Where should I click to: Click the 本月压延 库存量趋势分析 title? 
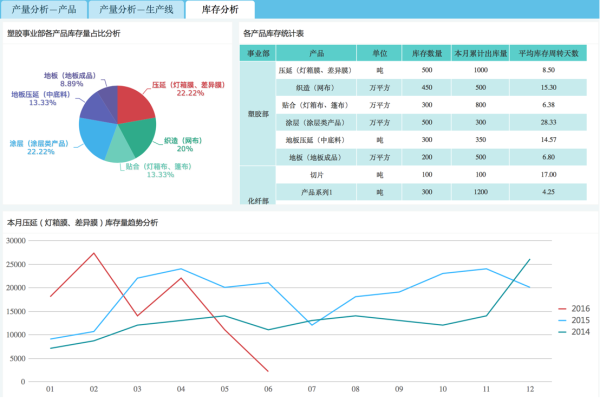pyautogui.click(x=82, y=223)
